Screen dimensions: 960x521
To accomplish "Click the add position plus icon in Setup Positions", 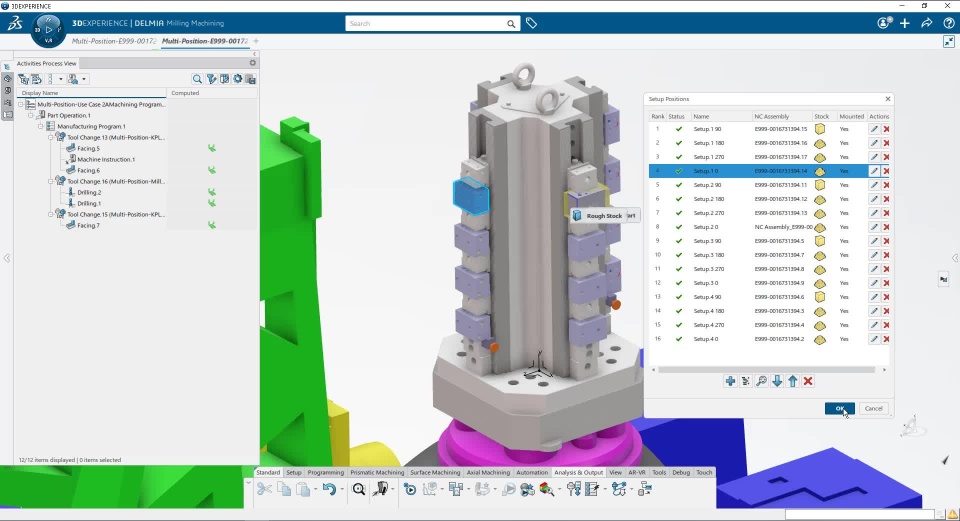I will point(730,381).
